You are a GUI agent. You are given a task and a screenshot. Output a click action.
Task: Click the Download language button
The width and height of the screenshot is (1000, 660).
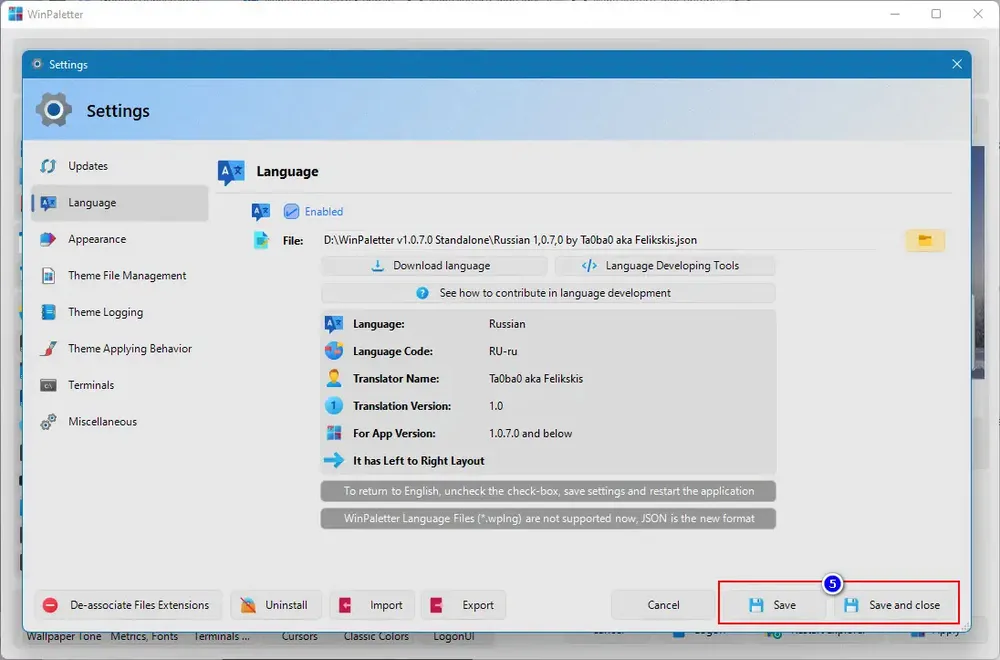click(x=434, y=266)
